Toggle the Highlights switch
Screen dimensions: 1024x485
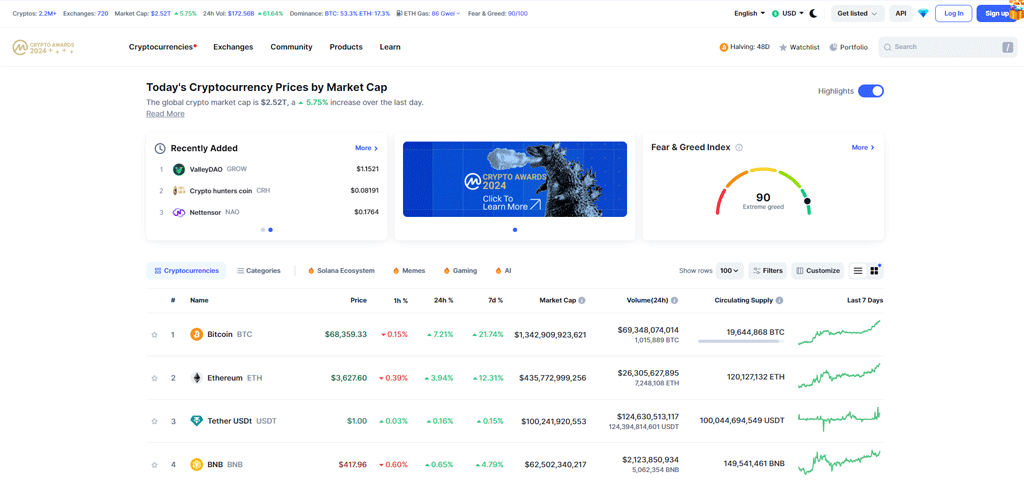coord(871,91)
